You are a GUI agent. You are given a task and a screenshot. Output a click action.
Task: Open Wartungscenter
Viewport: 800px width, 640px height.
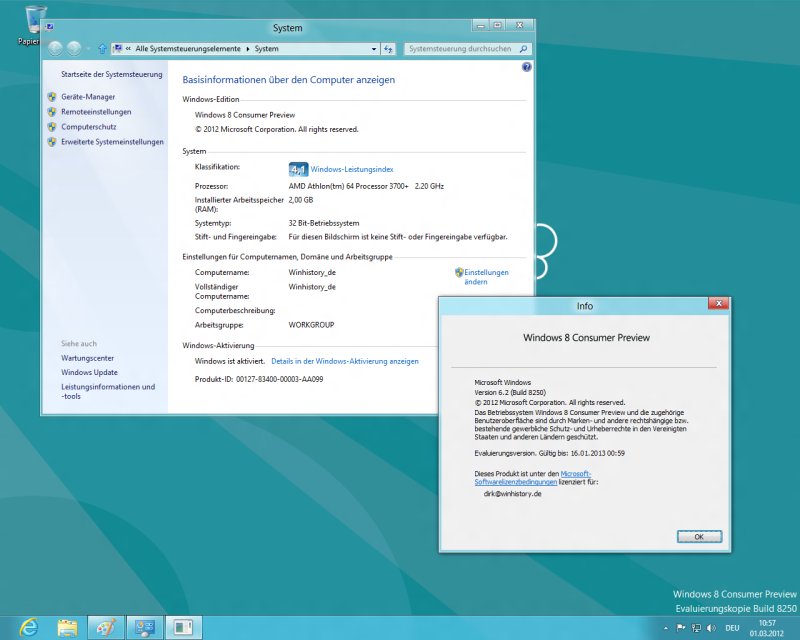[x=87, y=358]
